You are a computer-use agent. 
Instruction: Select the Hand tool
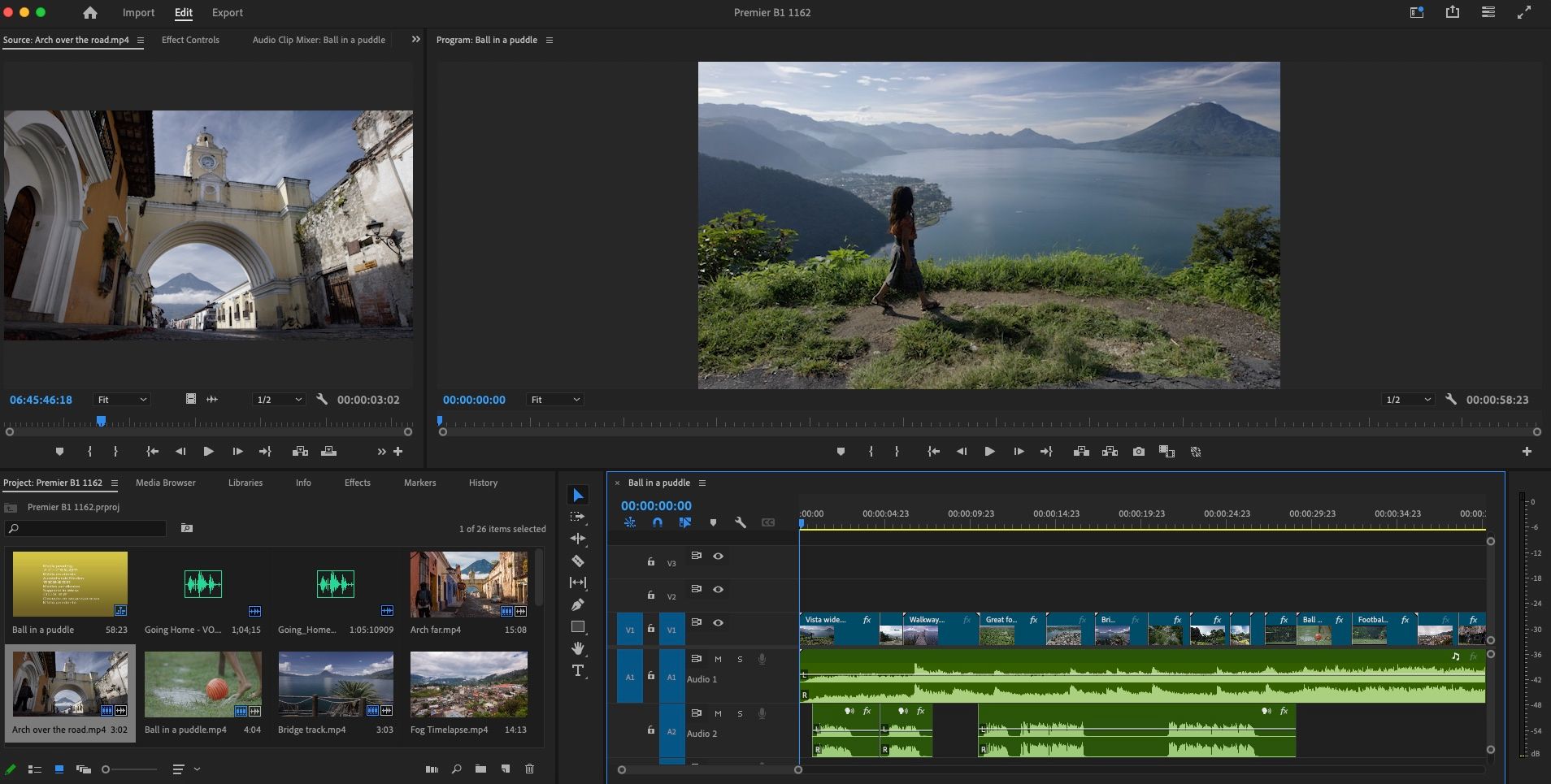pyautogui.click(x=578, y=648)
